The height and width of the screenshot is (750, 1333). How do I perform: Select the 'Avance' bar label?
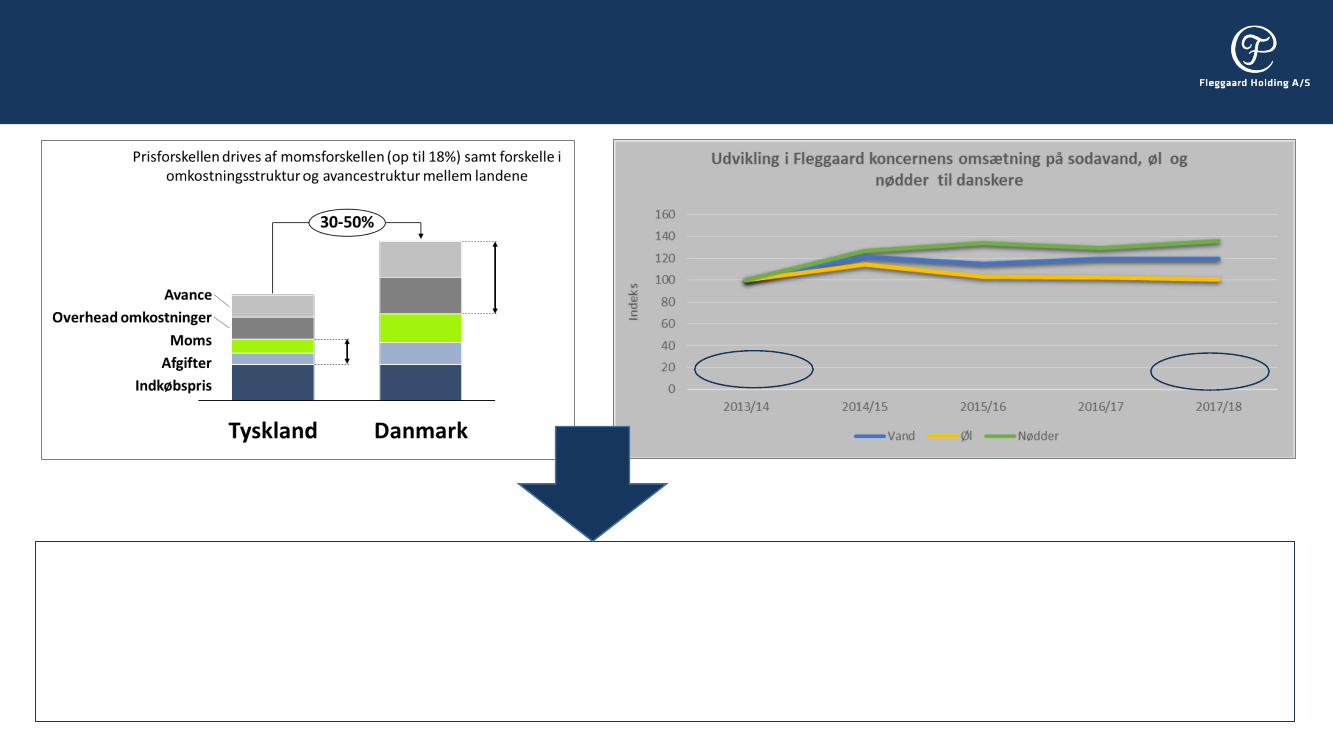[x=188, y=295]
